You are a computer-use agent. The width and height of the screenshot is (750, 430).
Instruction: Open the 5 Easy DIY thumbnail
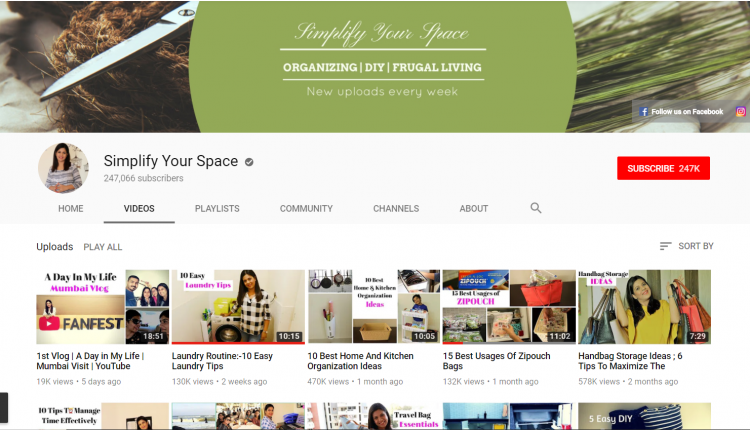point(644,416)
